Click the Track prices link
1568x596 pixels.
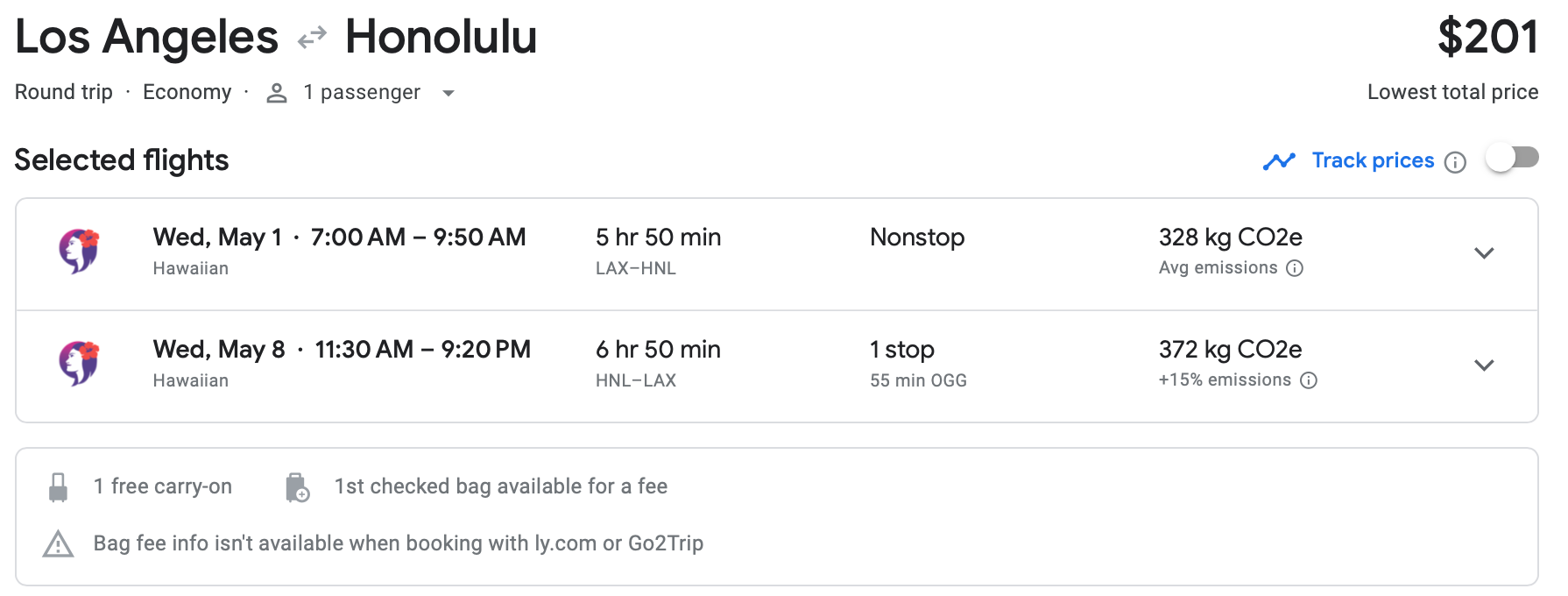(1373, 160)
